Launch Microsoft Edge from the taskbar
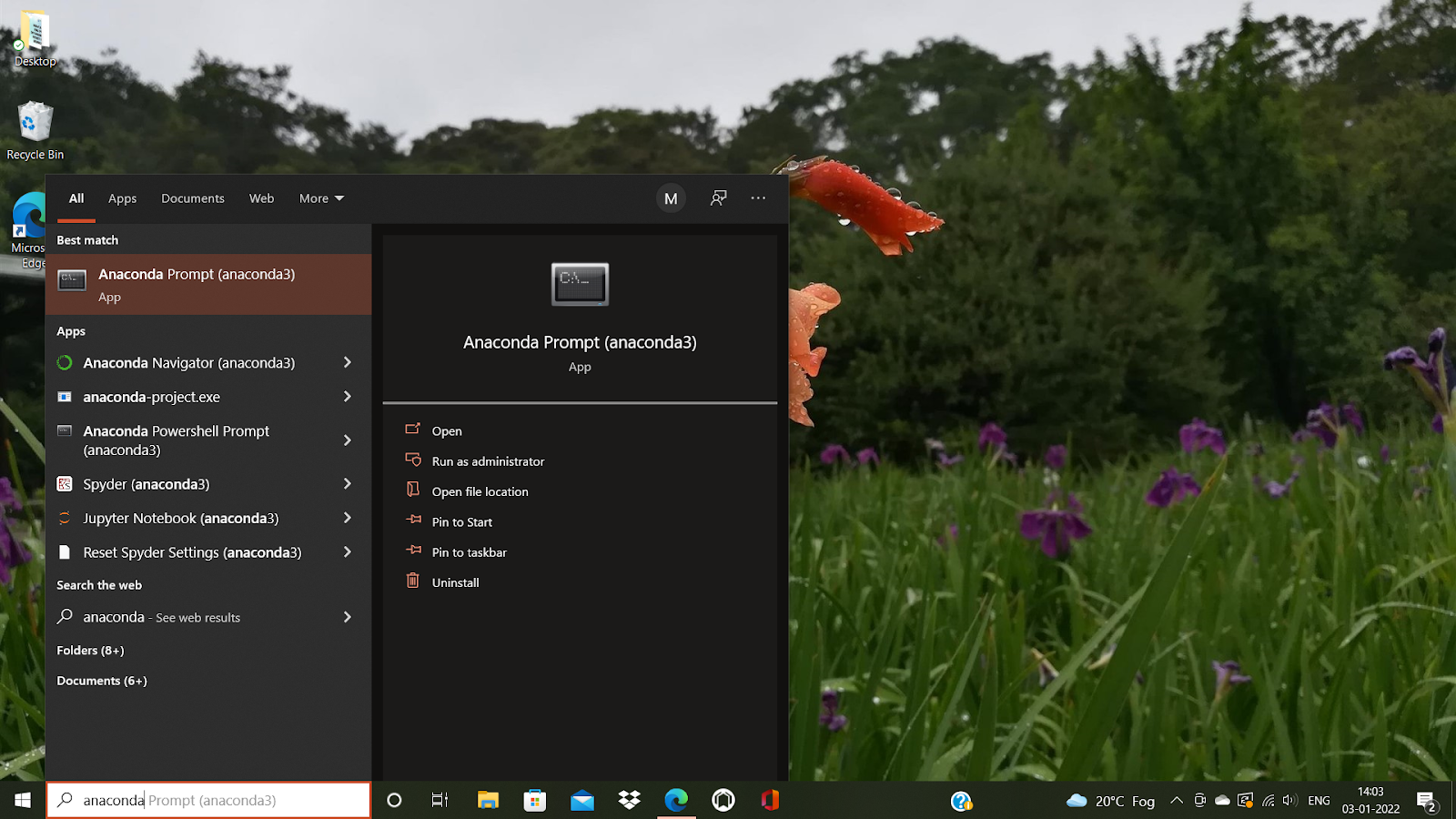1456x819 pixels. 676,800
